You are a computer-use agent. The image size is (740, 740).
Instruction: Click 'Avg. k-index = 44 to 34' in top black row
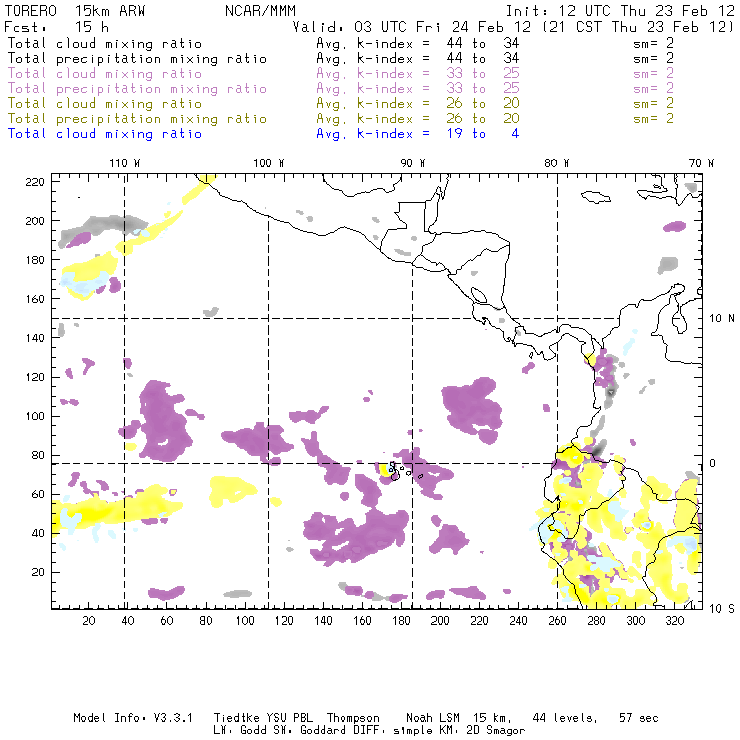click(418, 43)
